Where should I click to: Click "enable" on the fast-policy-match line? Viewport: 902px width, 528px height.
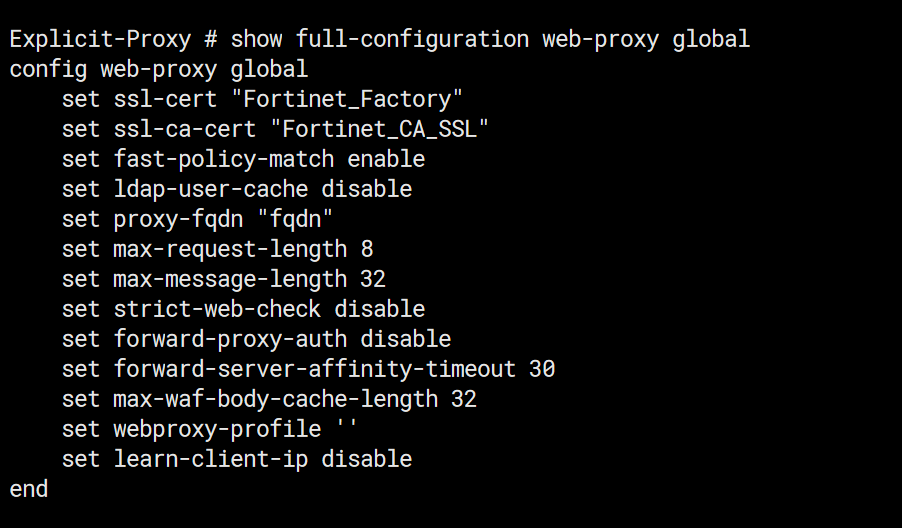click(386, 160)
